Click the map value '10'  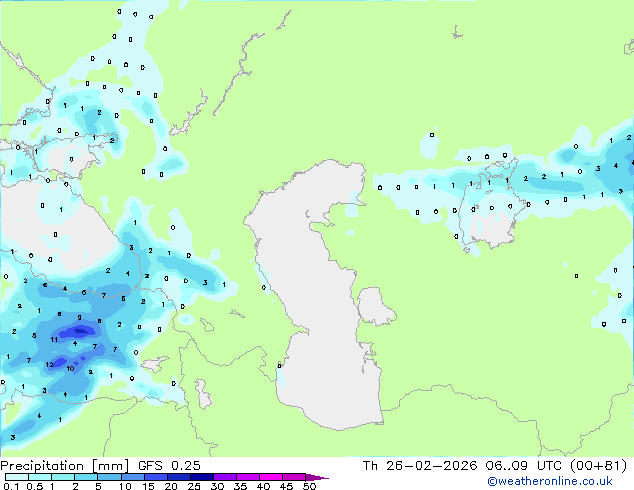[x=70, y=369]
